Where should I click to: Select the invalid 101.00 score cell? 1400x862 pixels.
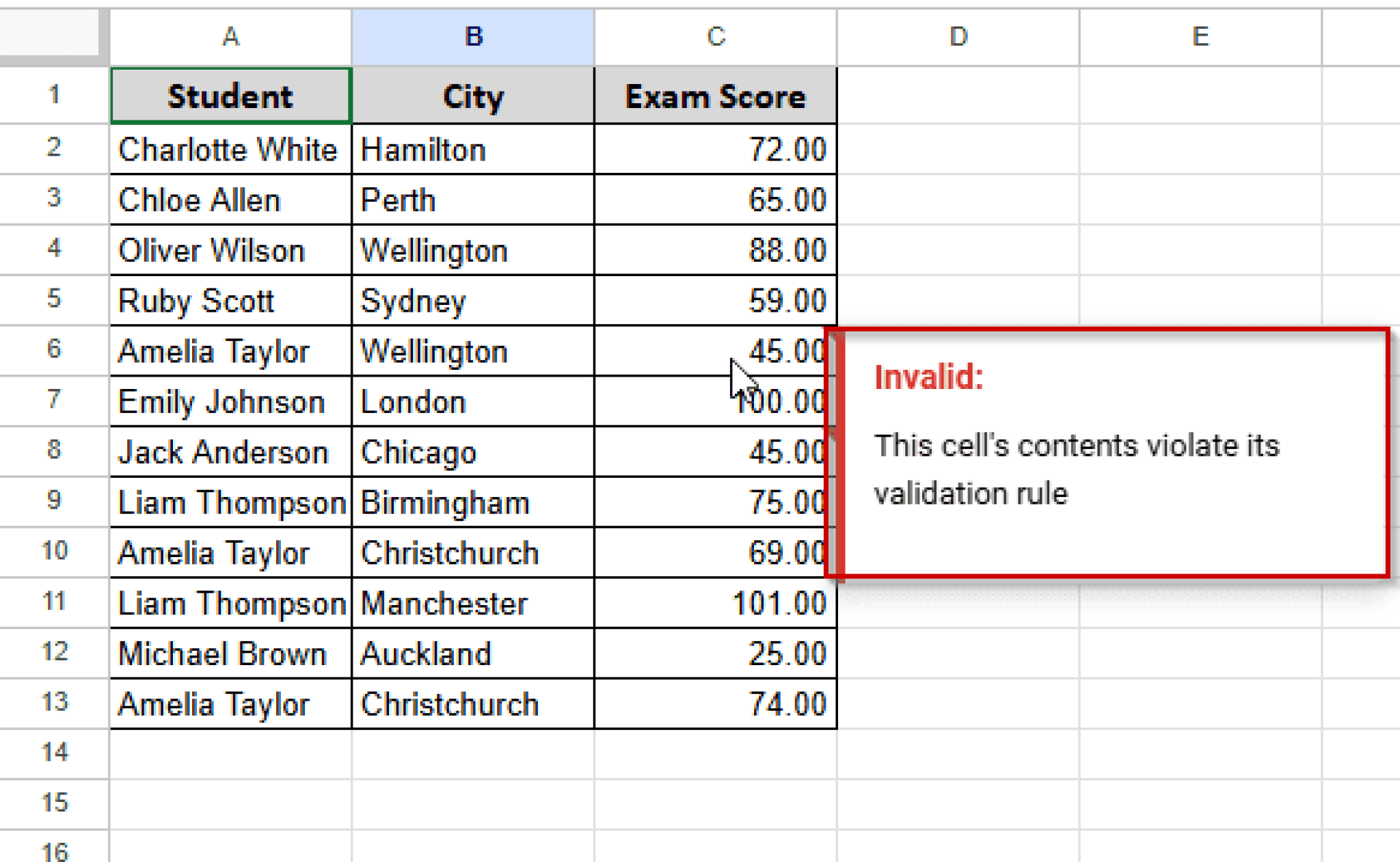[715, 603]
